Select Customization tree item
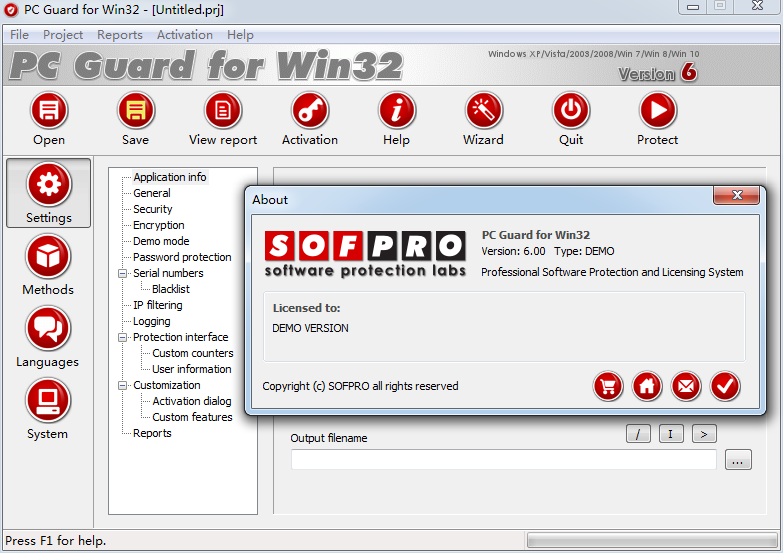Viewport: 783px width, 553px height. (167, 385)
